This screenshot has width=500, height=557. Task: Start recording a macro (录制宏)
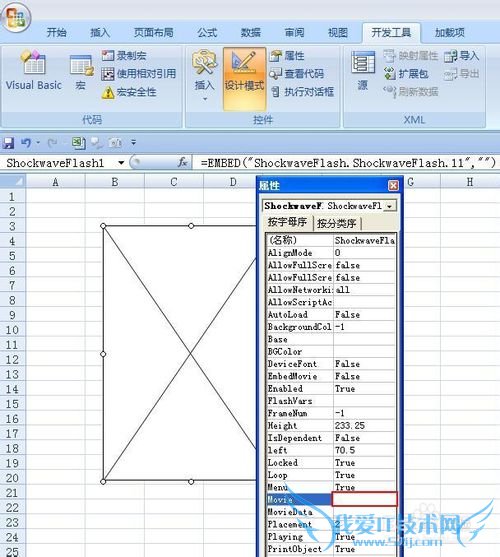(124, 55)
